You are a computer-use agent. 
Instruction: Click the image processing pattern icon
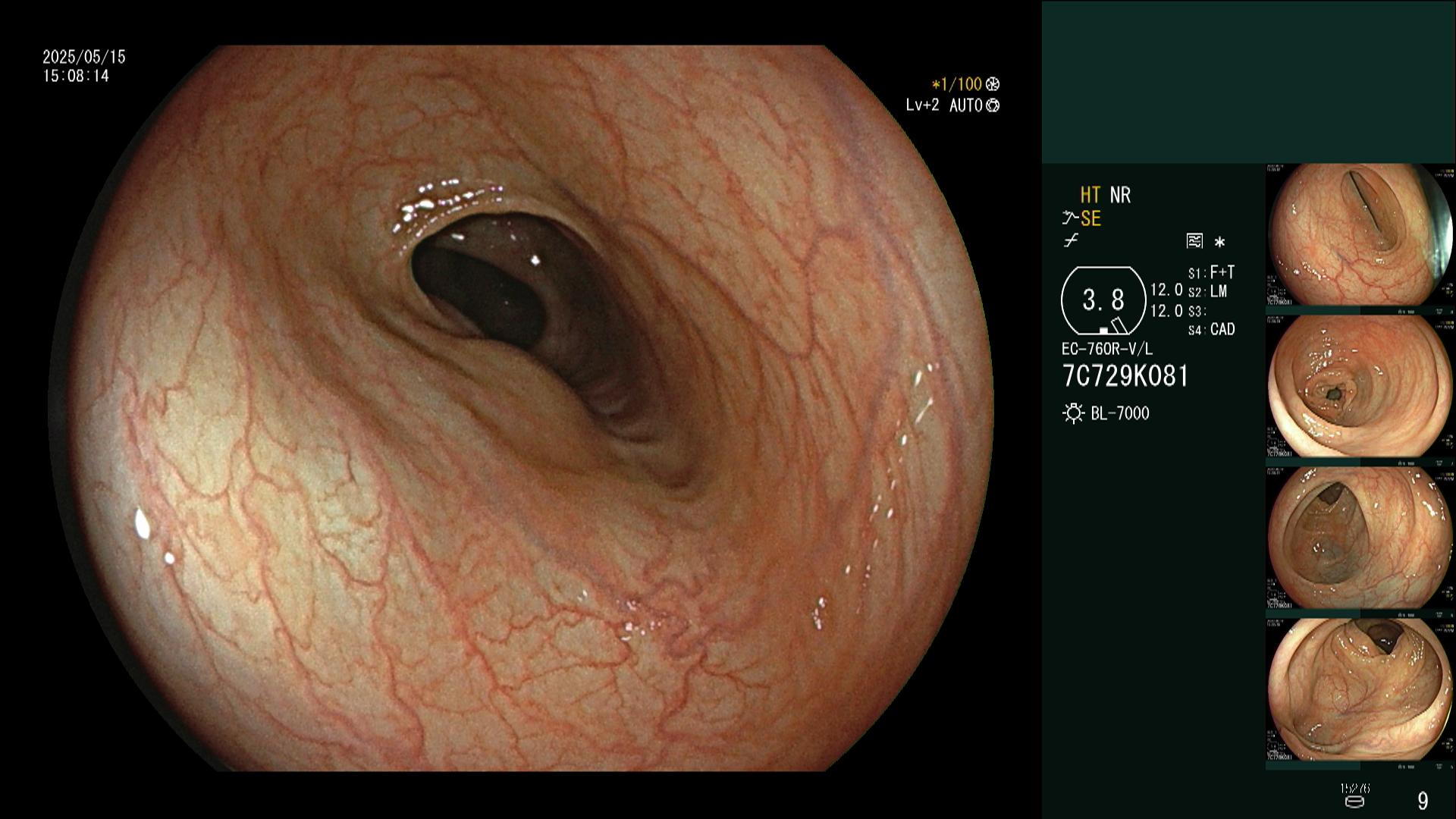pos(1194,241)
